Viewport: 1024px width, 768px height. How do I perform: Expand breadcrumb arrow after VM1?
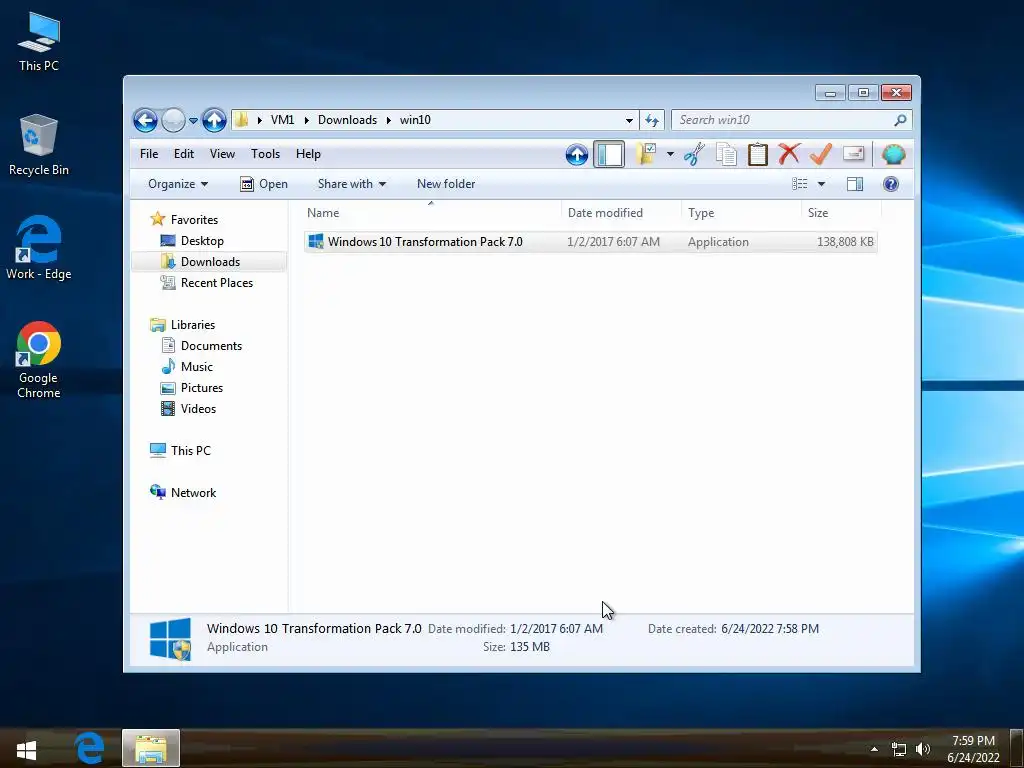306,120
